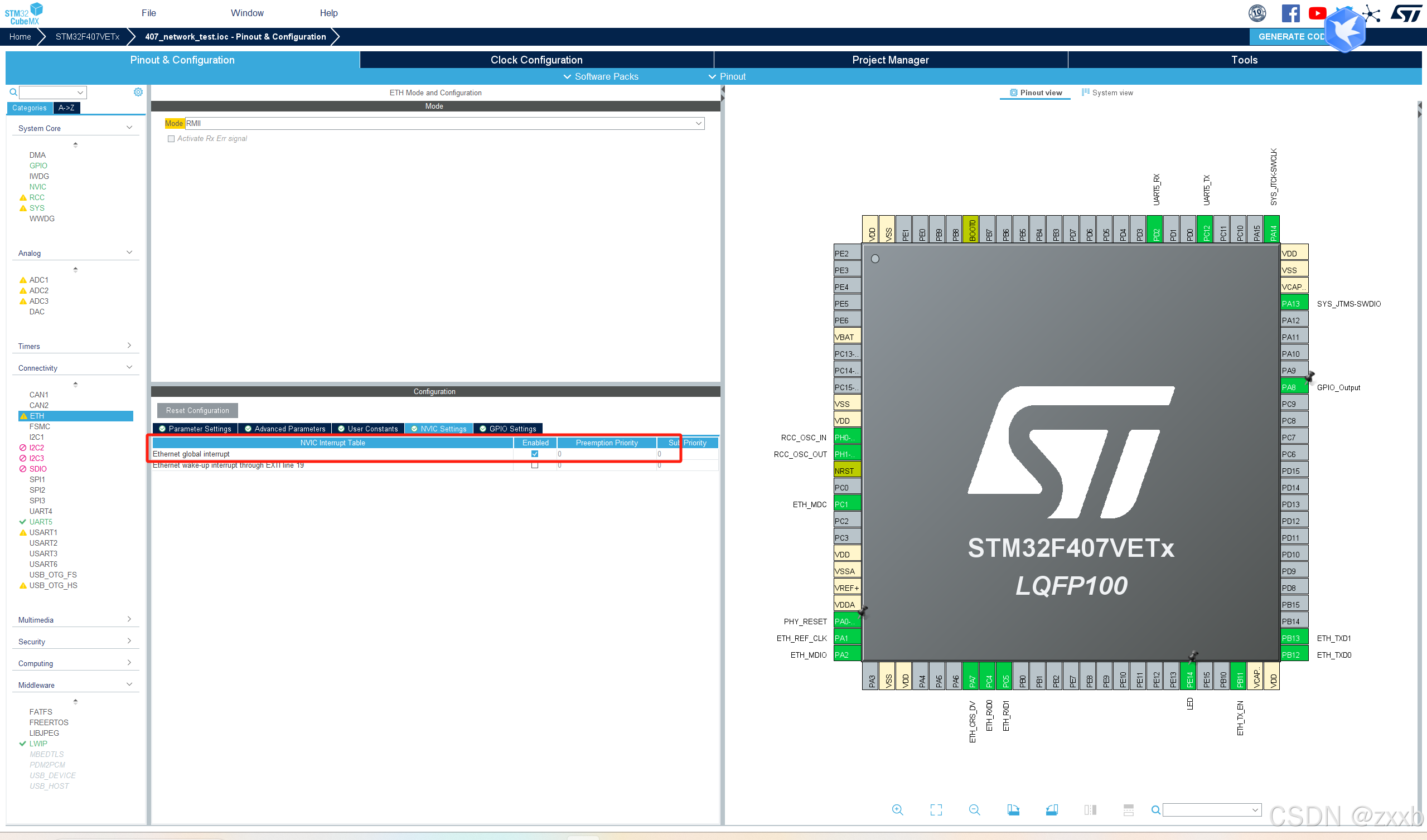Open the ETH Mode RMII dropdown
The image size is (1427, 840).
(698, 123)
